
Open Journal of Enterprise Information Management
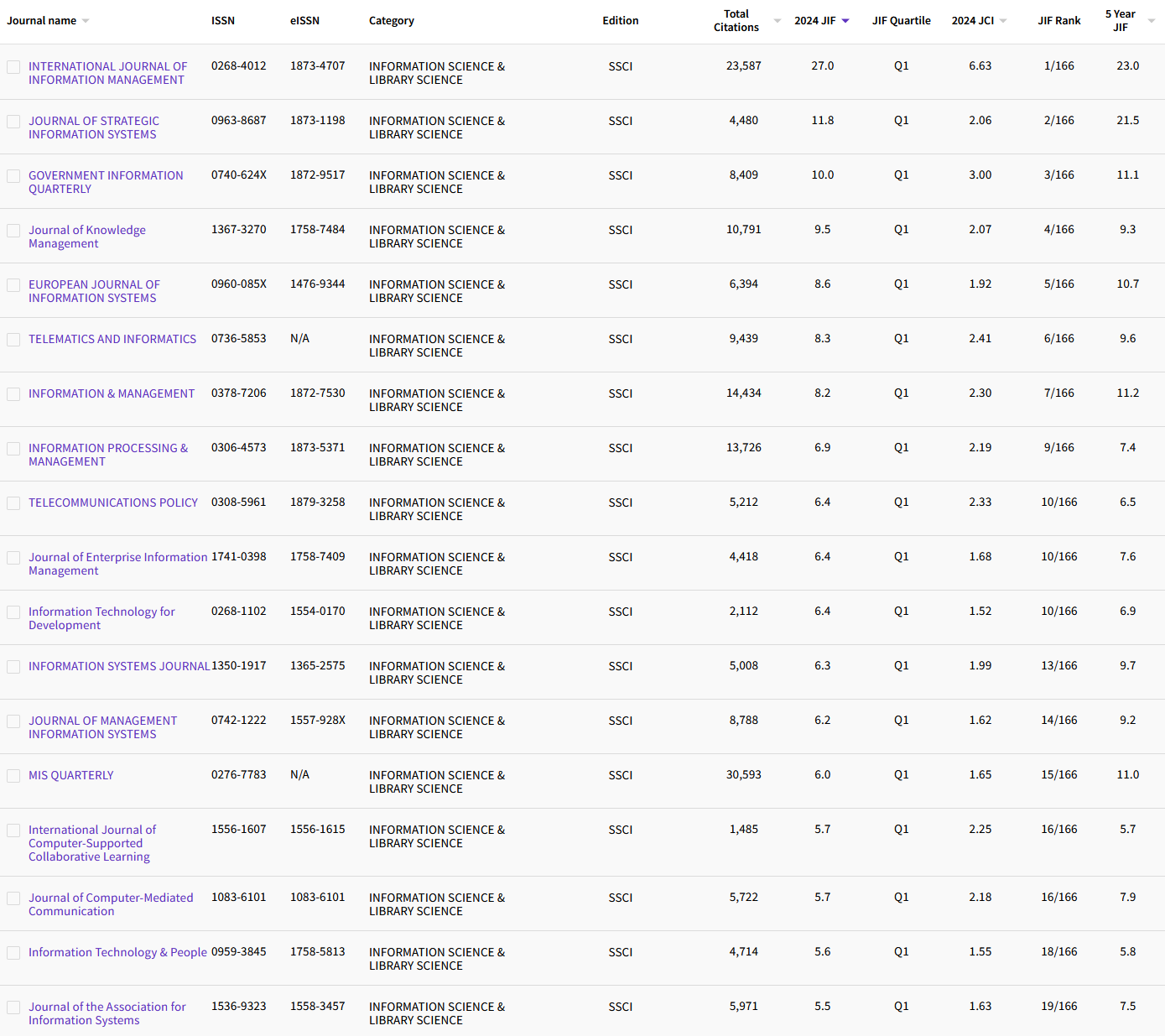118,564
